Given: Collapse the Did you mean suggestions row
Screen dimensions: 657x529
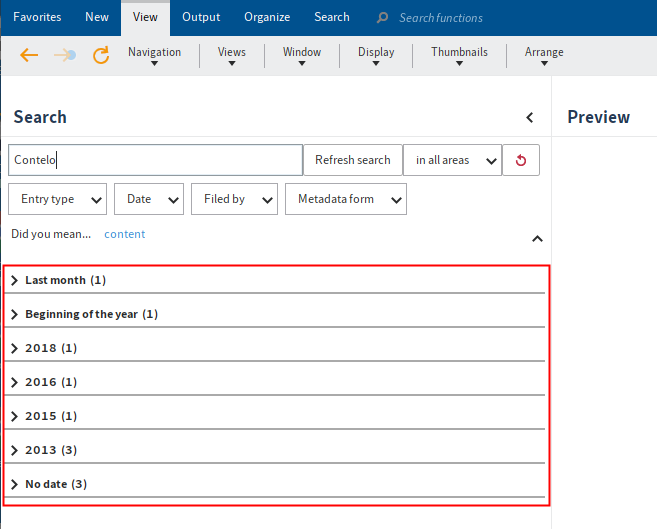Looking at the screenshot, I should coord(537,239).
